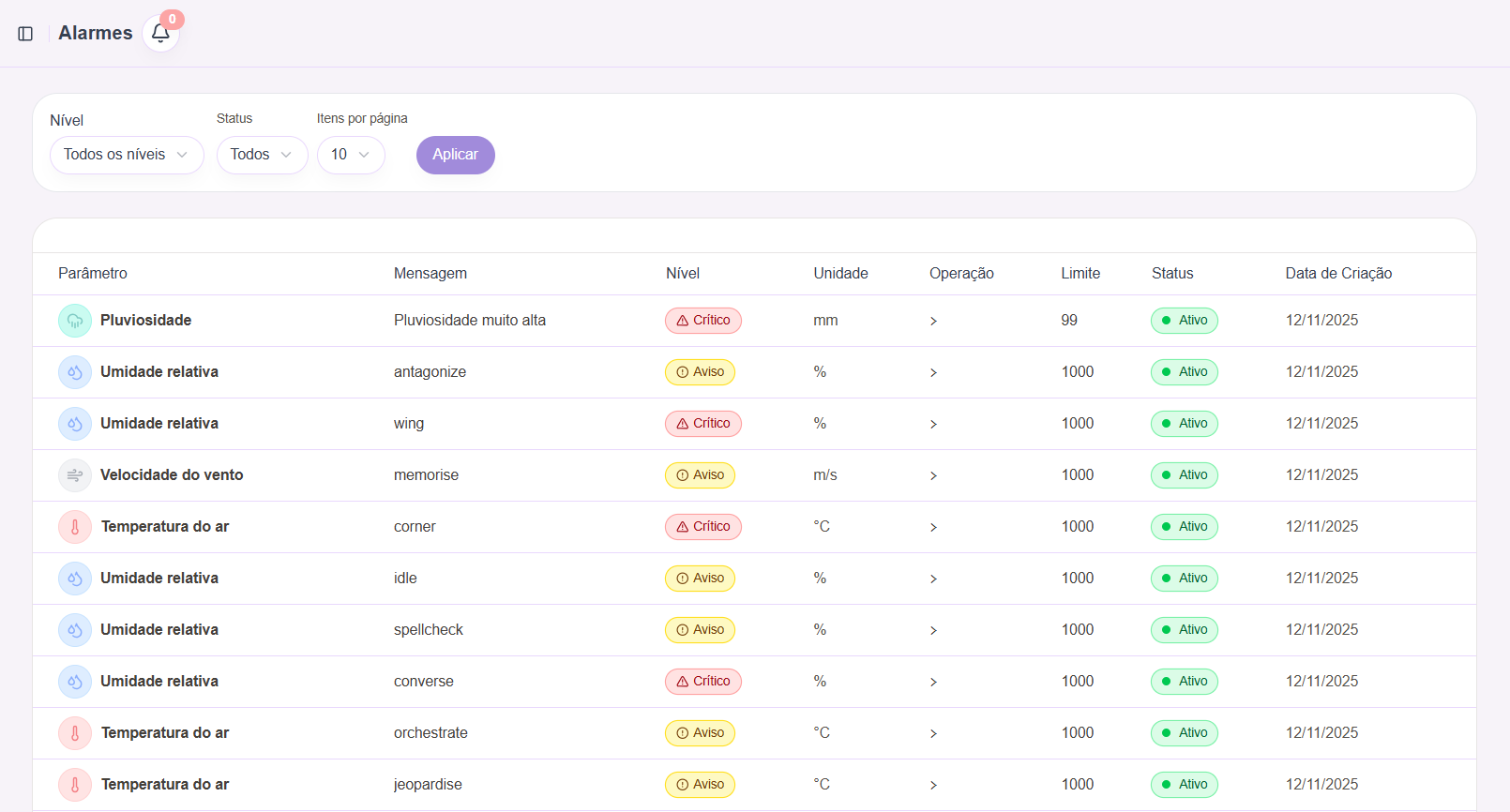Click limit value 99
1510x812 pixels.
point(1069,321)
